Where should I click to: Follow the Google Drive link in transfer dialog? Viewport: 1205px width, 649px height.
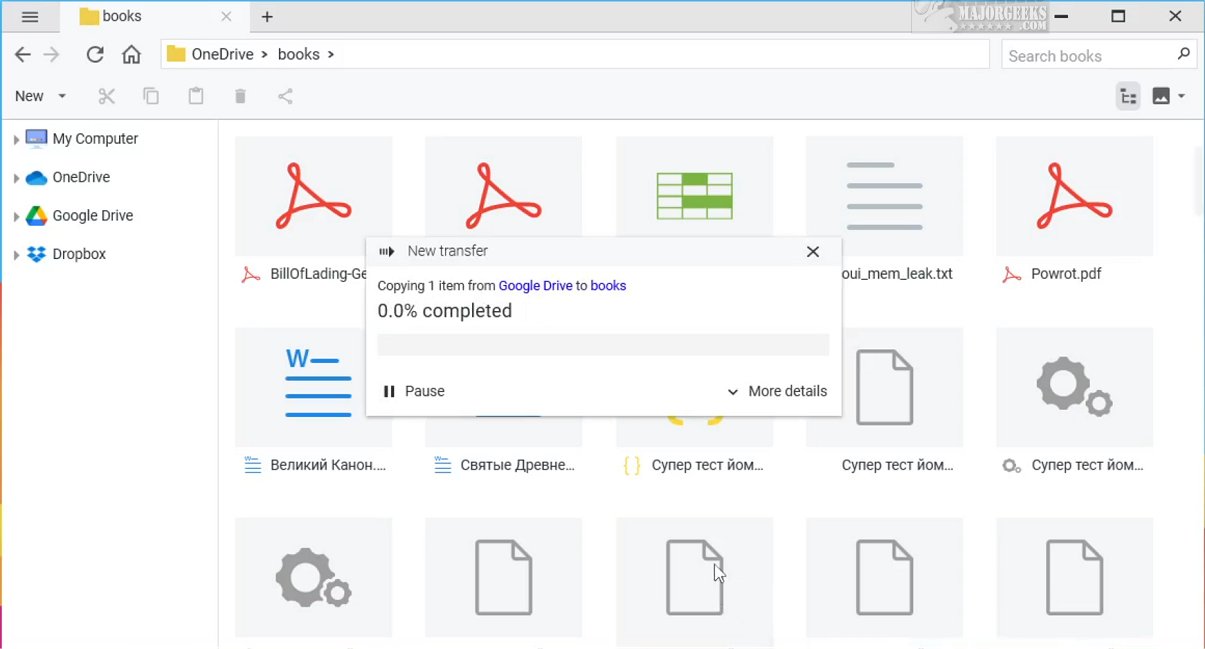[x=535, y=286]
